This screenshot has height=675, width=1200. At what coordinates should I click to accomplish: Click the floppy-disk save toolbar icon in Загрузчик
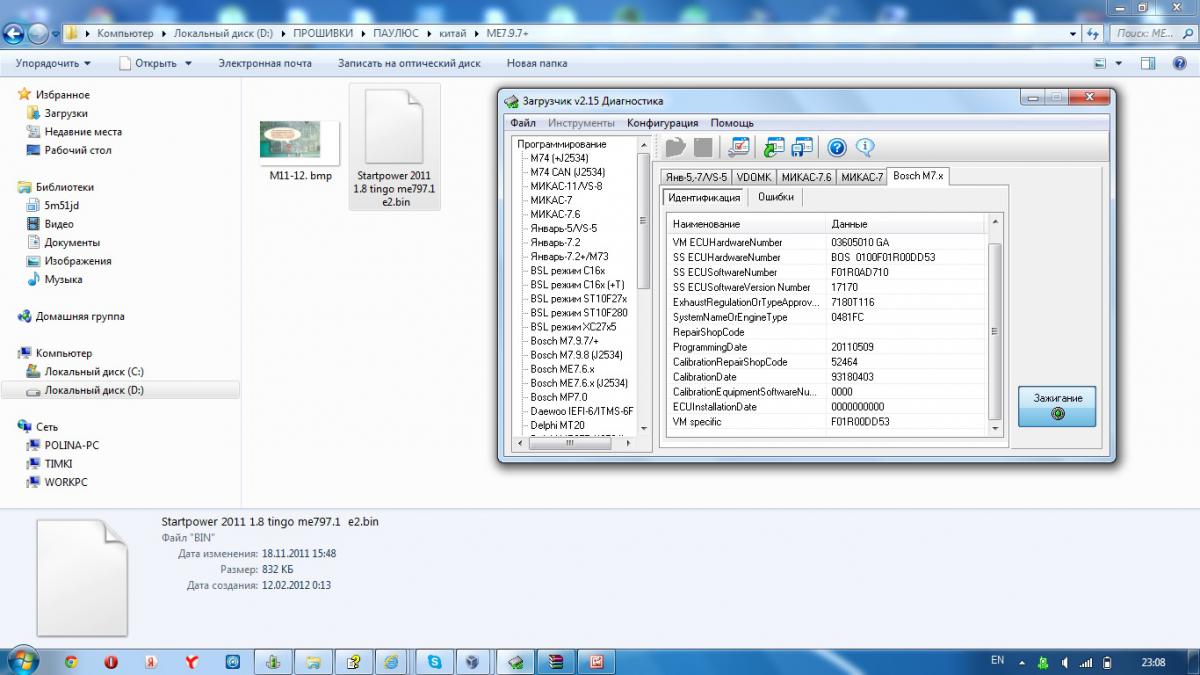pyautogui.click(x=802, y=148)
